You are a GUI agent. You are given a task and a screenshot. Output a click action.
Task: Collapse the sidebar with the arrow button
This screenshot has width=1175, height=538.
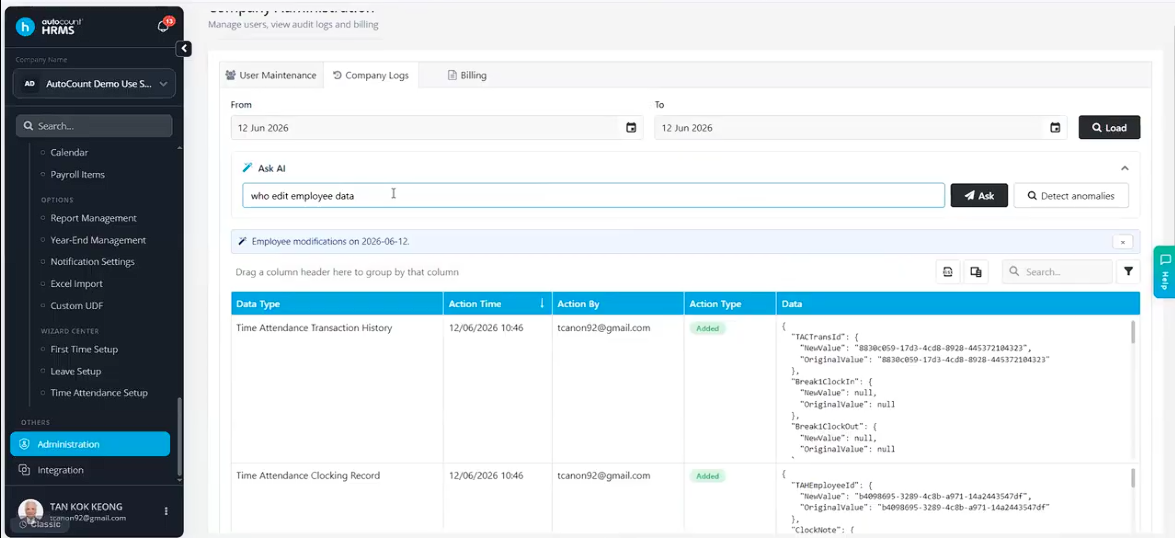(x=184, y=49)
